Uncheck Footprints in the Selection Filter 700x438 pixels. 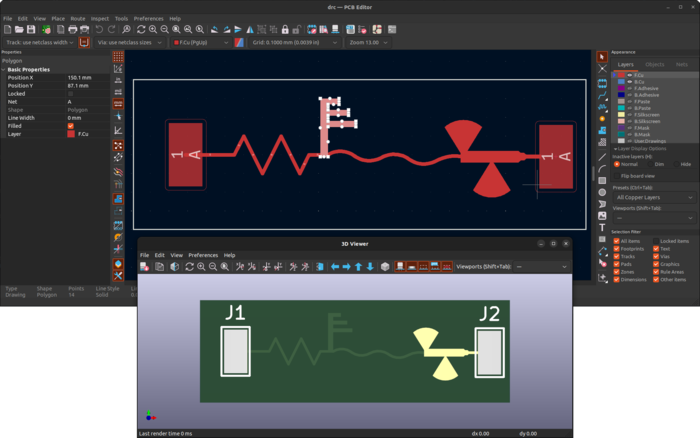[616, 249]
